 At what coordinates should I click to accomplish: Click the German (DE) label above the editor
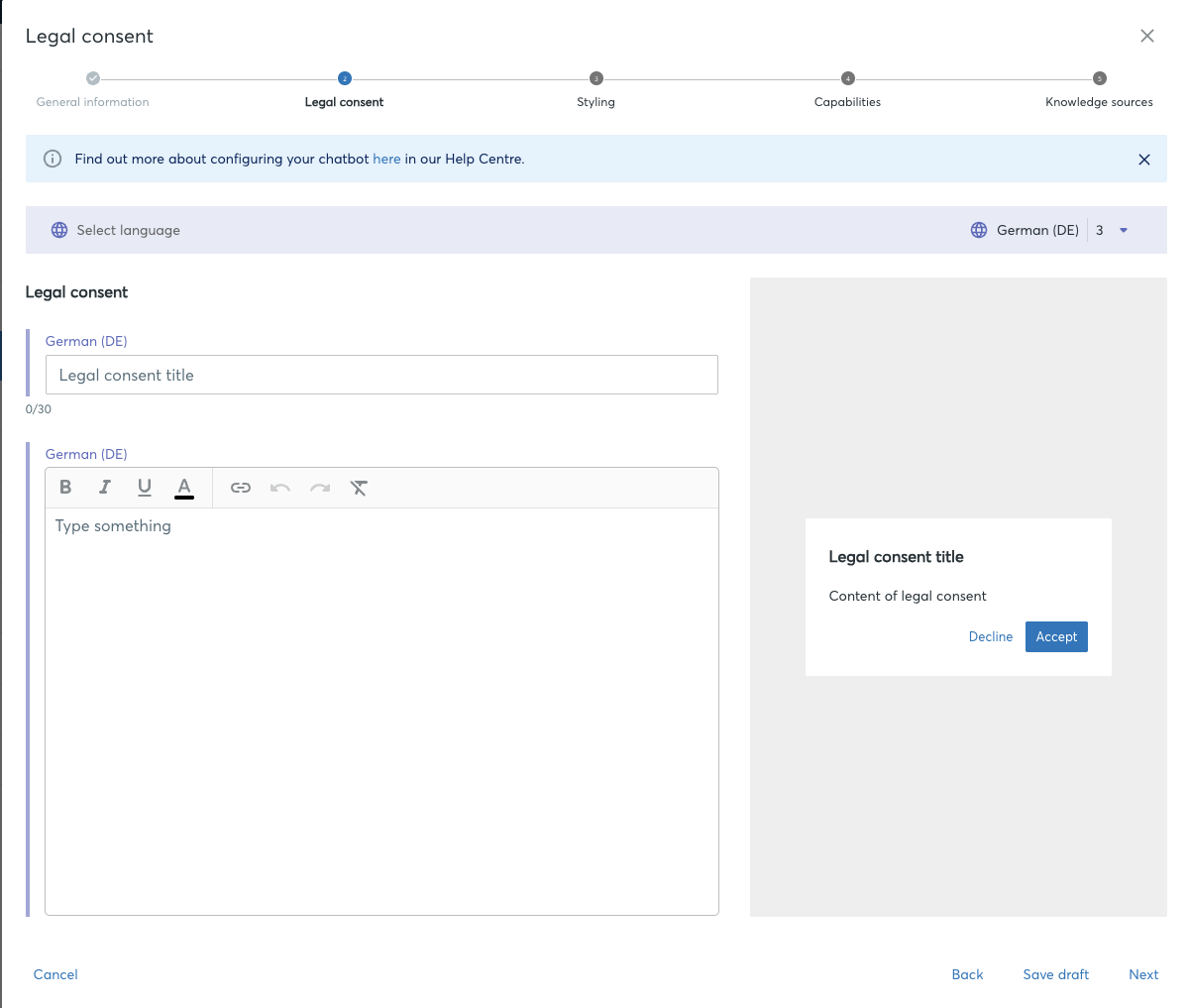click(x=86, y=454)
